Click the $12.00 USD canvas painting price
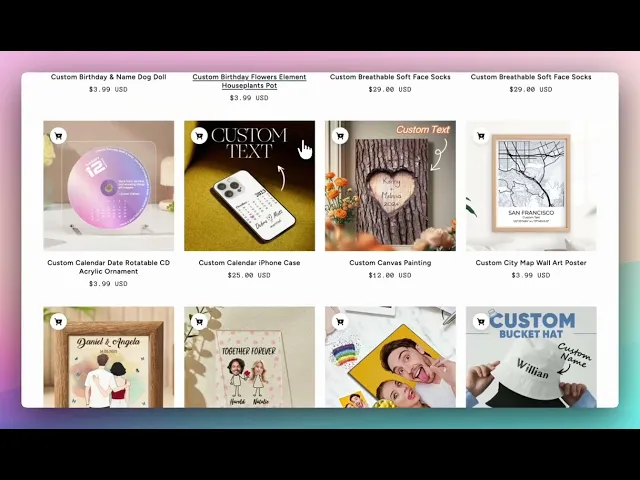 (x=390, y=276)
